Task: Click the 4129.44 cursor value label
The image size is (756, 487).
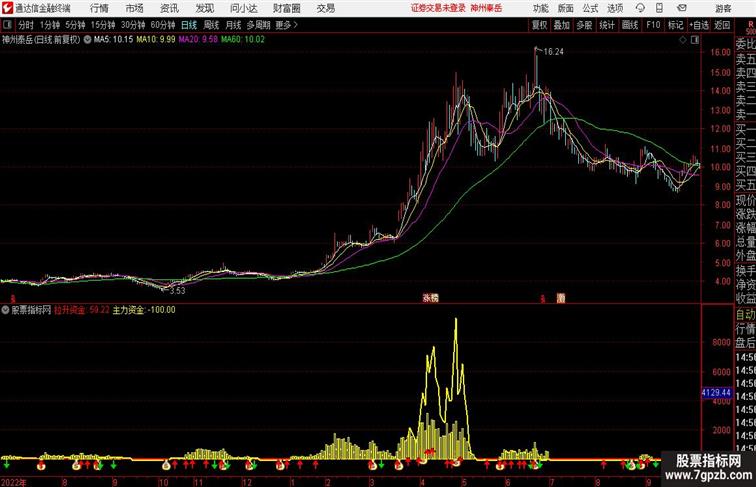Action: click(716, 393)
